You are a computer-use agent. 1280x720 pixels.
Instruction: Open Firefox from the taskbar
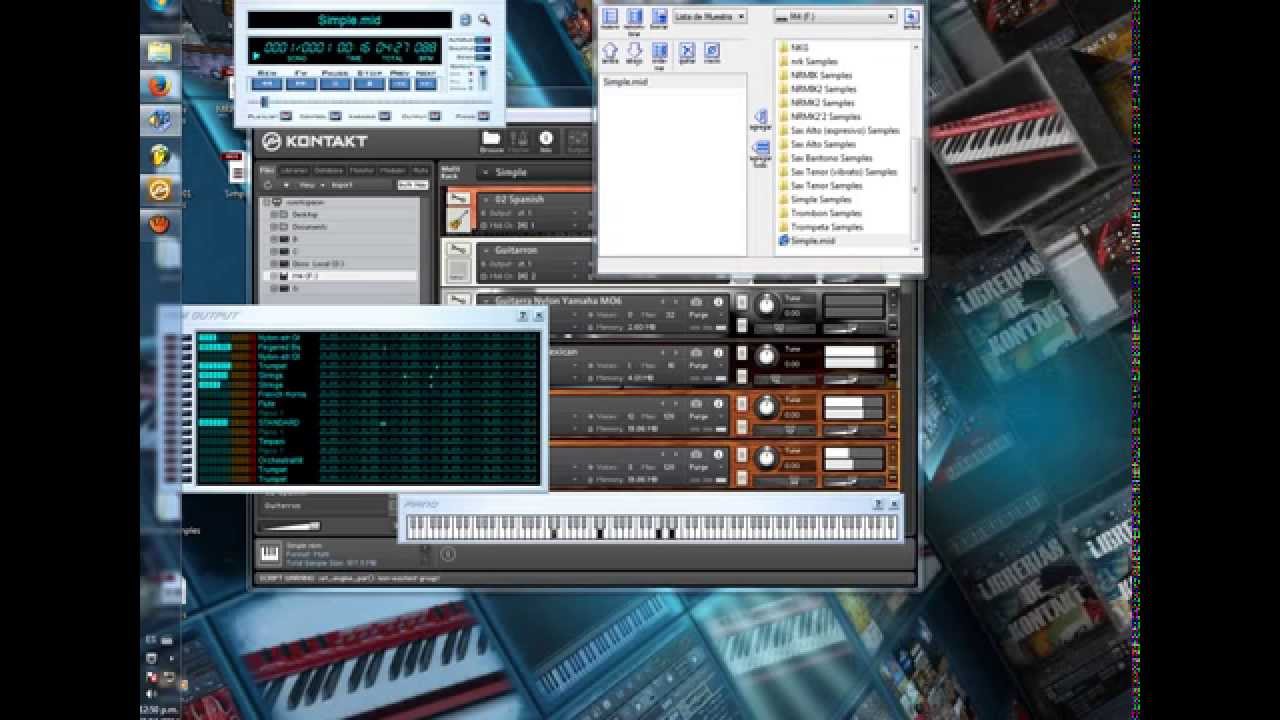coord(160,86)
